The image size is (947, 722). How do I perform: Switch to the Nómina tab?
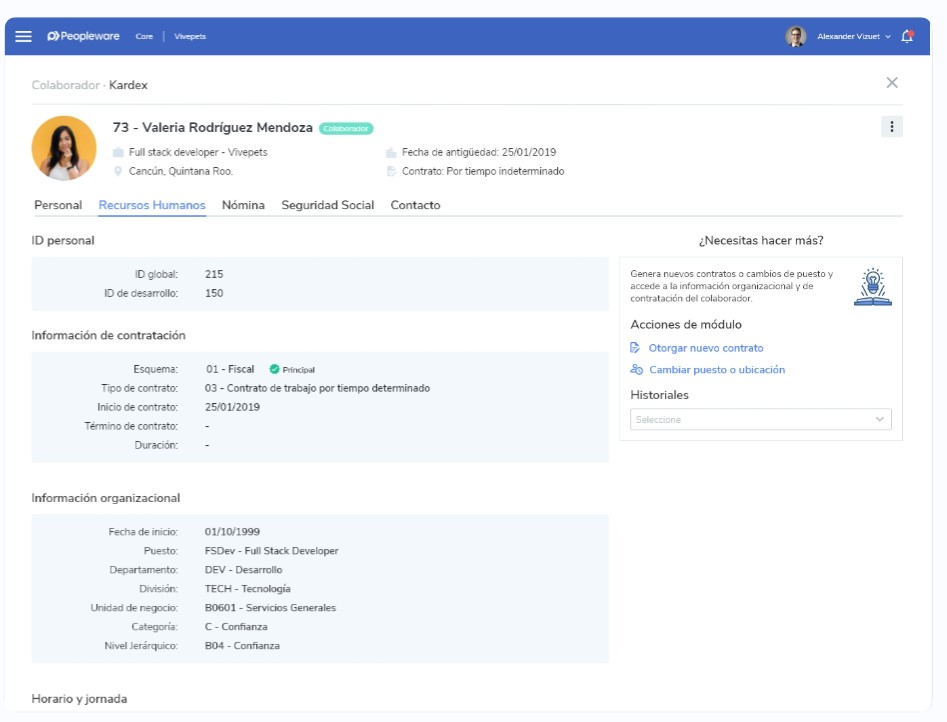coord(243,205)
